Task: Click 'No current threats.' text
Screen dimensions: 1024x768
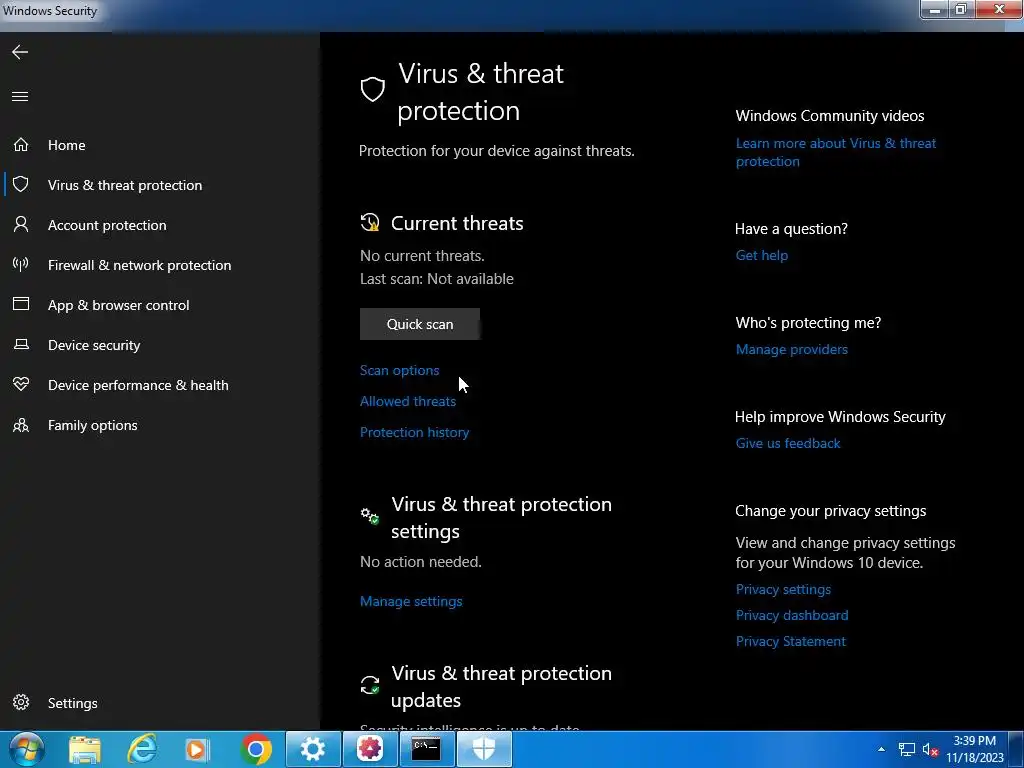Action: coord(423,256)
